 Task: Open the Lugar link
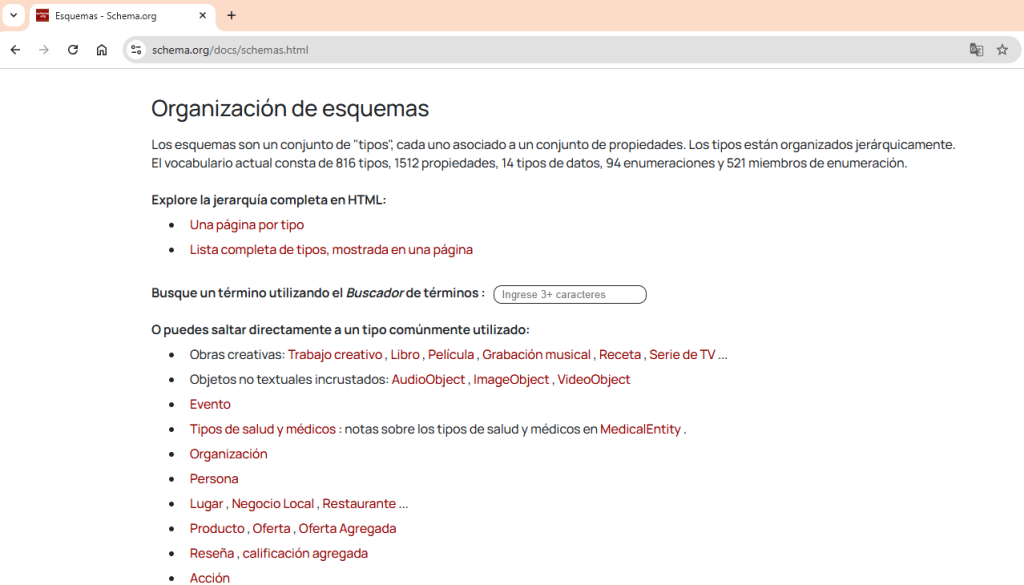click(x=206, y=503)
